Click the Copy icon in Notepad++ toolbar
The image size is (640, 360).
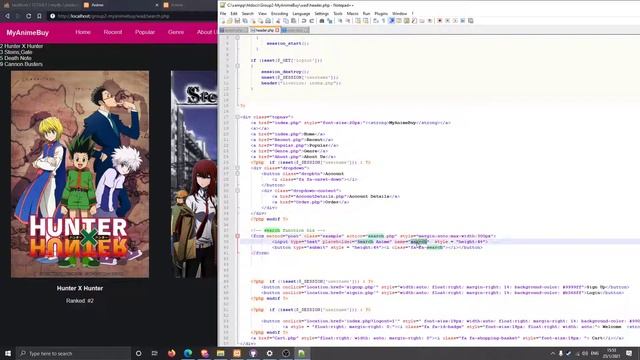point(286,21)
